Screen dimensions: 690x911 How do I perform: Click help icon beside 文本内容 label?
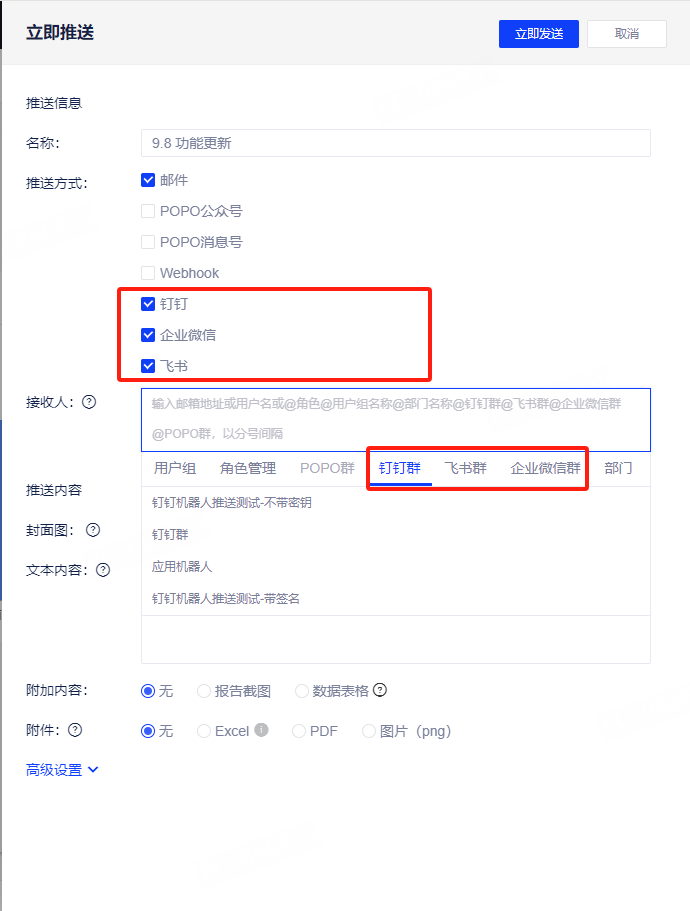tap(102, 570)
